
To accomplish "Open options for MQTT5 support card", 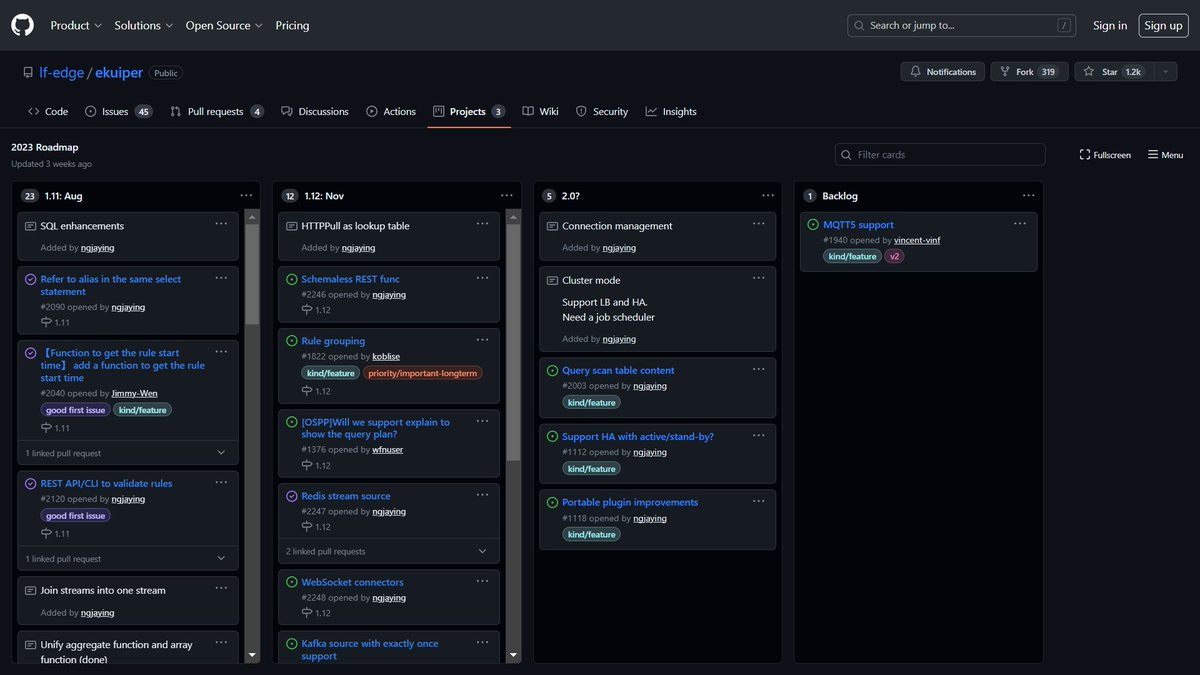I will click(x=1020, y=223).
